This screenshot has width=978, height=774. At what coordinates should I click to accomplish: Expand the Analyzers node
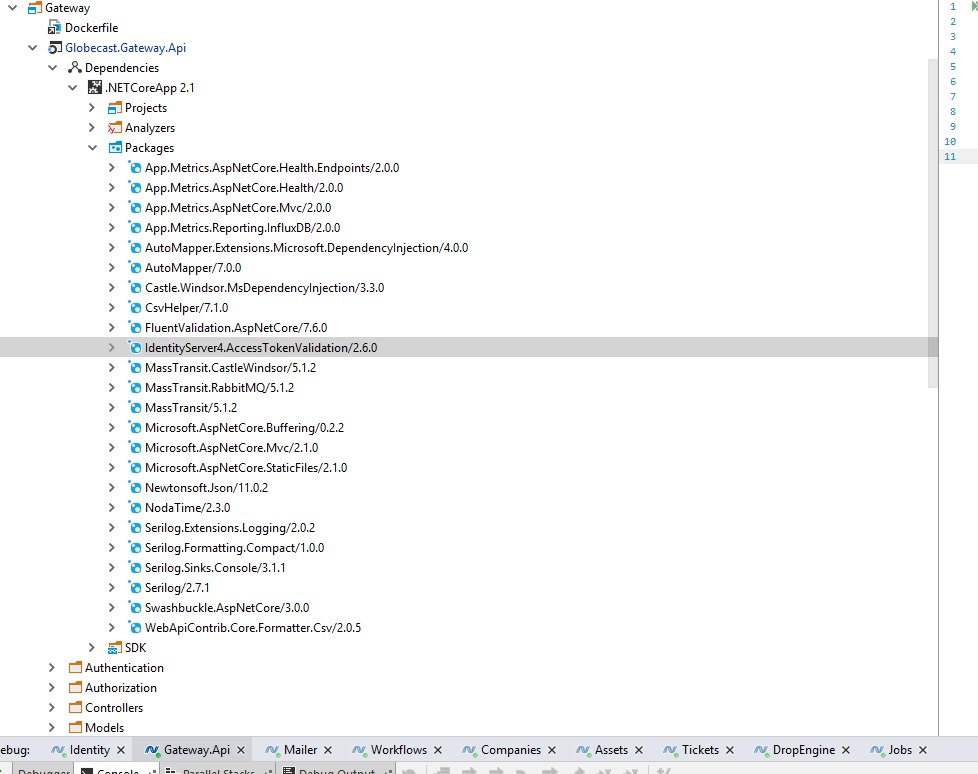(92, 128)
